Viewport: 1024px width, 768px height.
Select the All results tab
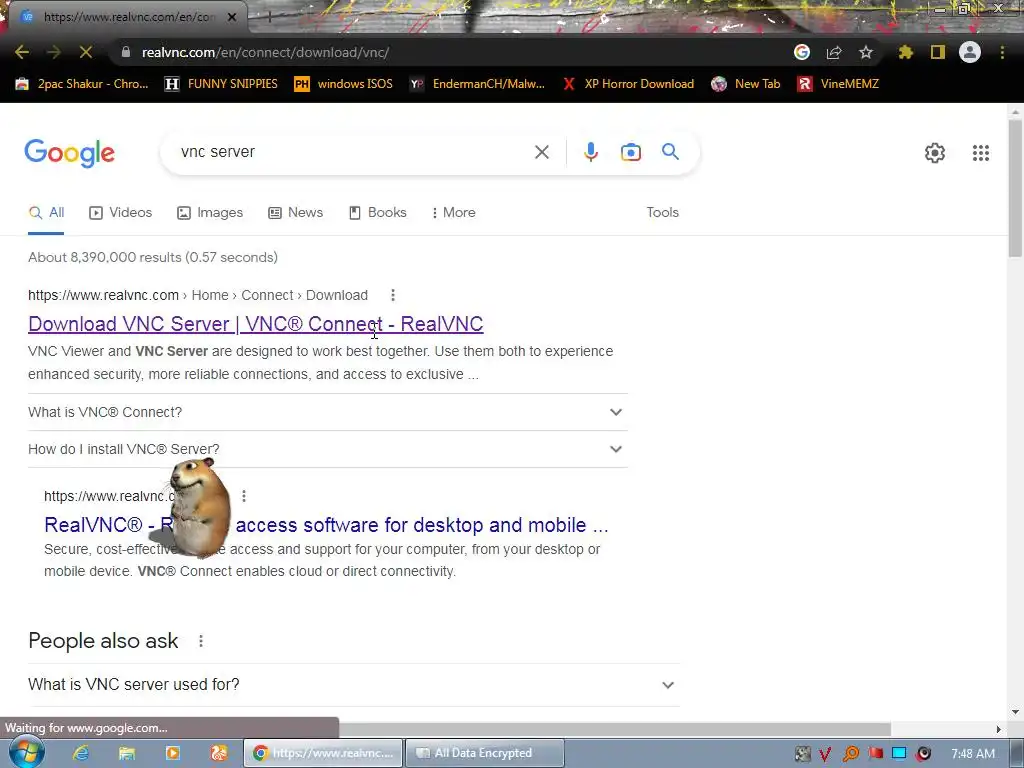pyautogui.click(x=46, y=213)
